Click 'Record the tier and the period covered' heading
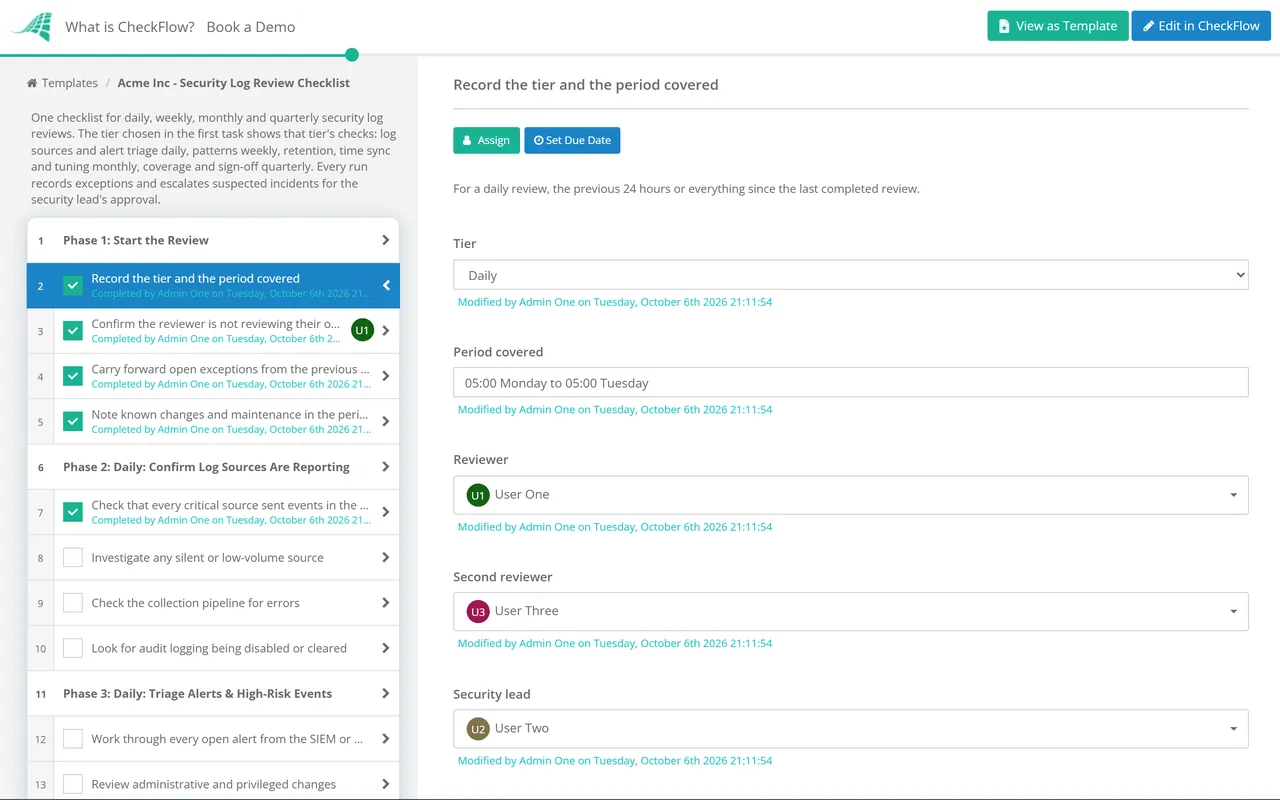This screenshot has width=1280, height=800. tap(586, 85)
